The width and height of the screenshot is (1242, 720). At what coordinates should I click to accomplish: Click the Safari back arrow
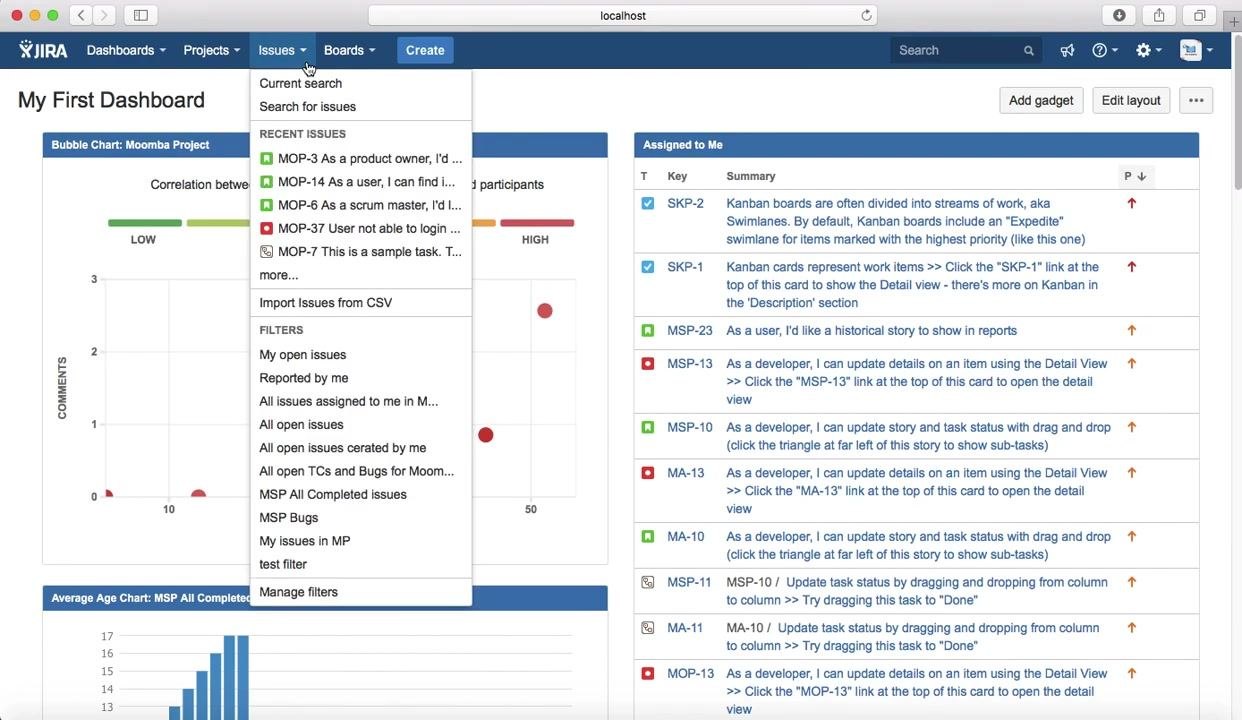[81, 15]
